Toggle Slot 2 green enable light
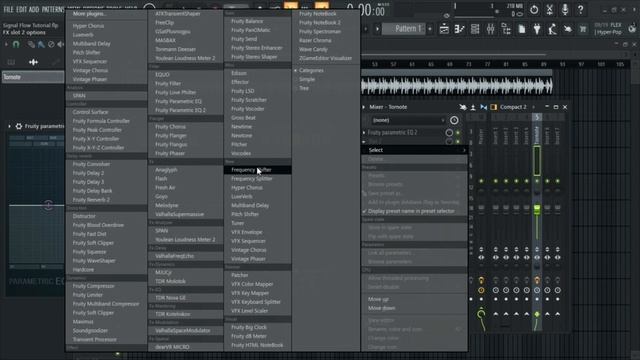Image resolution: width=640 pixels, height=360 pixels. point(458,142)
